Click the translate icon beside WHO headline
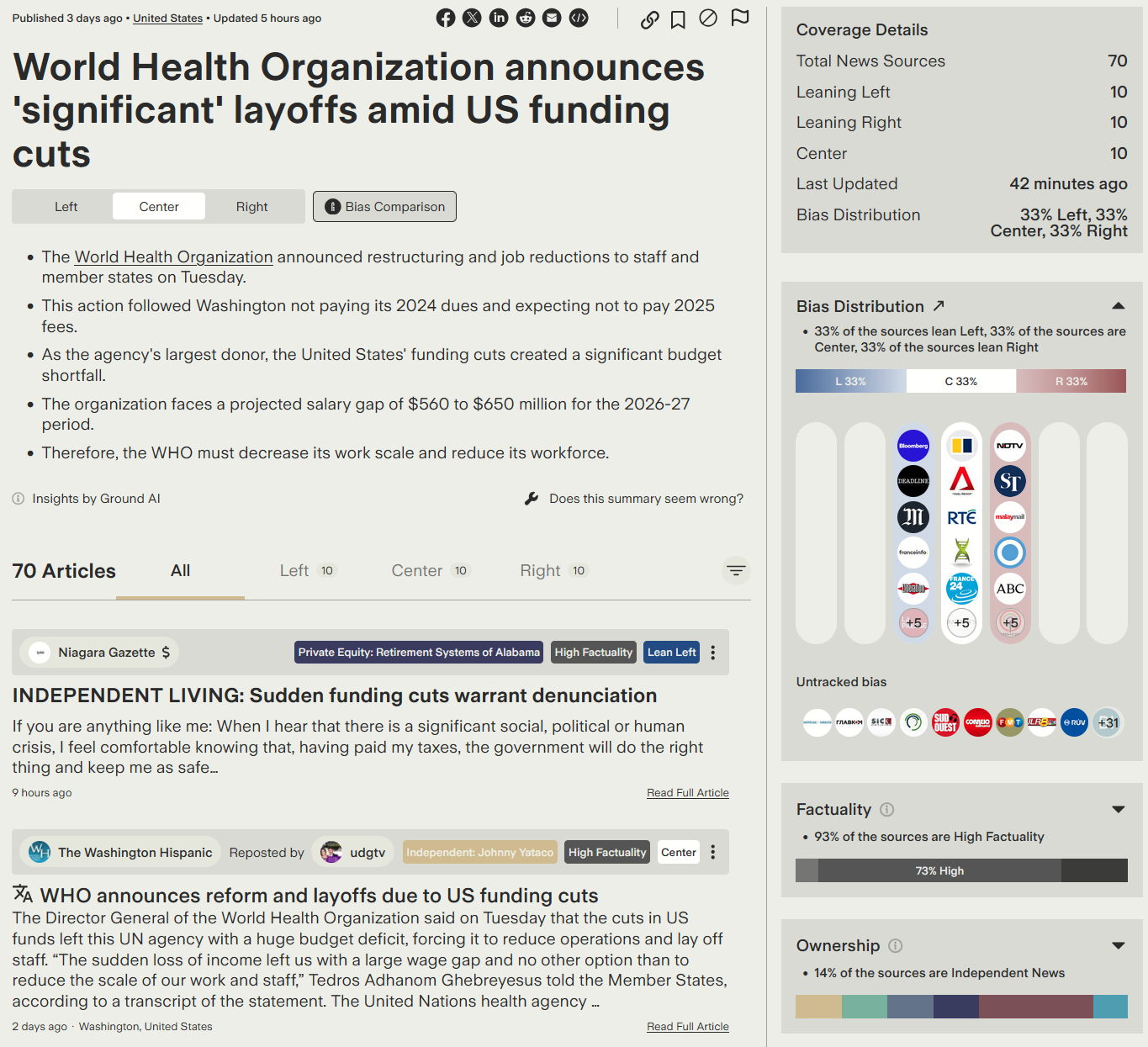The width and height of the screenshot is (1148, 1047). click(23, 893)
